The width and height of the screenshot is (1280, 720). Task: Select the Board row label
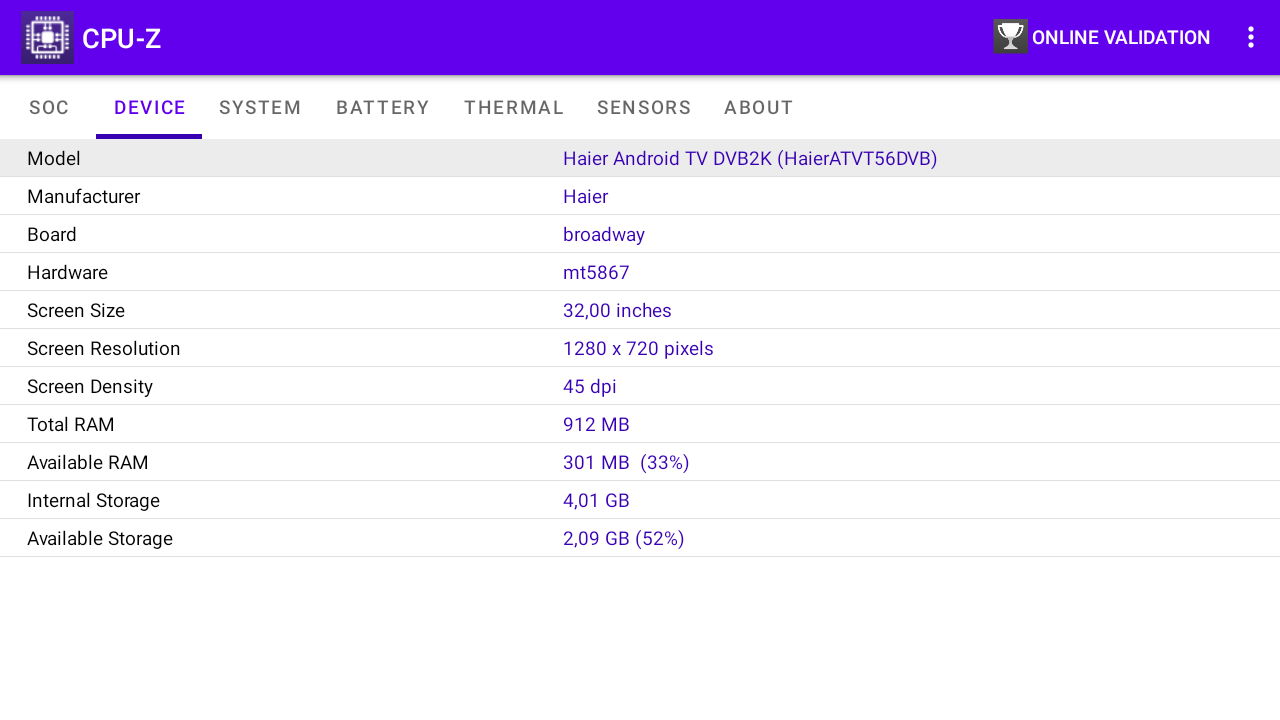pos(52,234)
